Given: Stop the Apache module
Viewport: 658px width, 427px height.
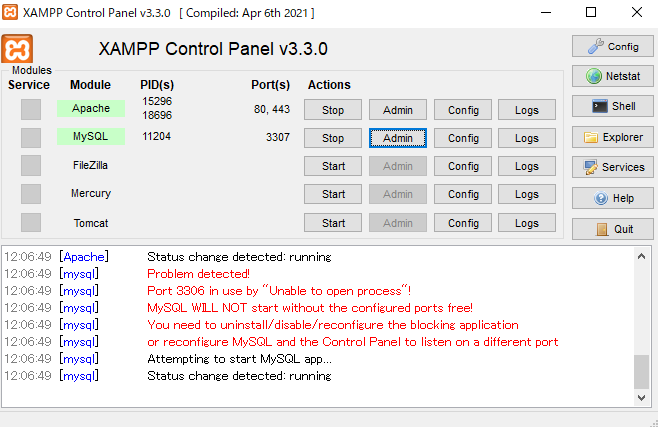Looking at the screenshot, I should tap(333, 110).
